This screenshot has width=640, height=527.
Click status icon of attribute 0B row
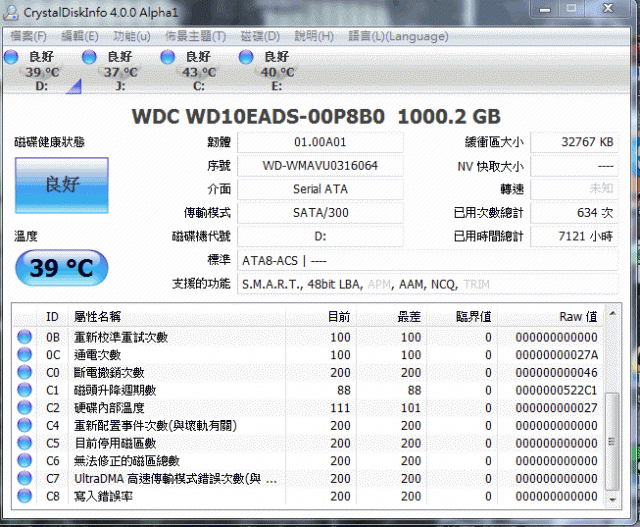pyautogui.click(x=24, y=337)
